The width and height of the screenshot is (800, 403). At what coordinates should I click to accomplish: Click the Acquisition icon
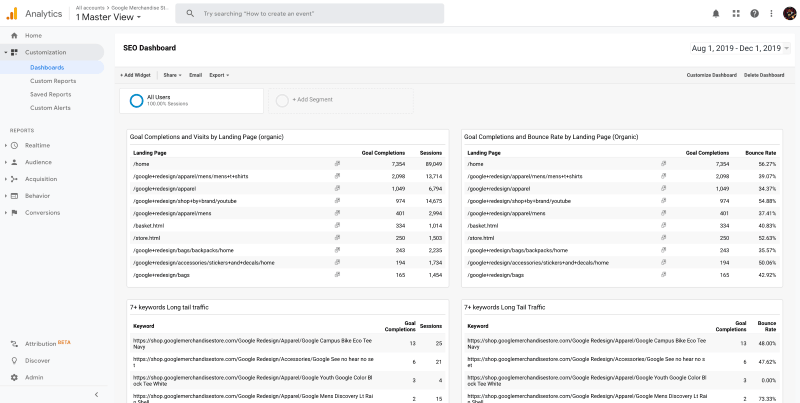point(14,179)
